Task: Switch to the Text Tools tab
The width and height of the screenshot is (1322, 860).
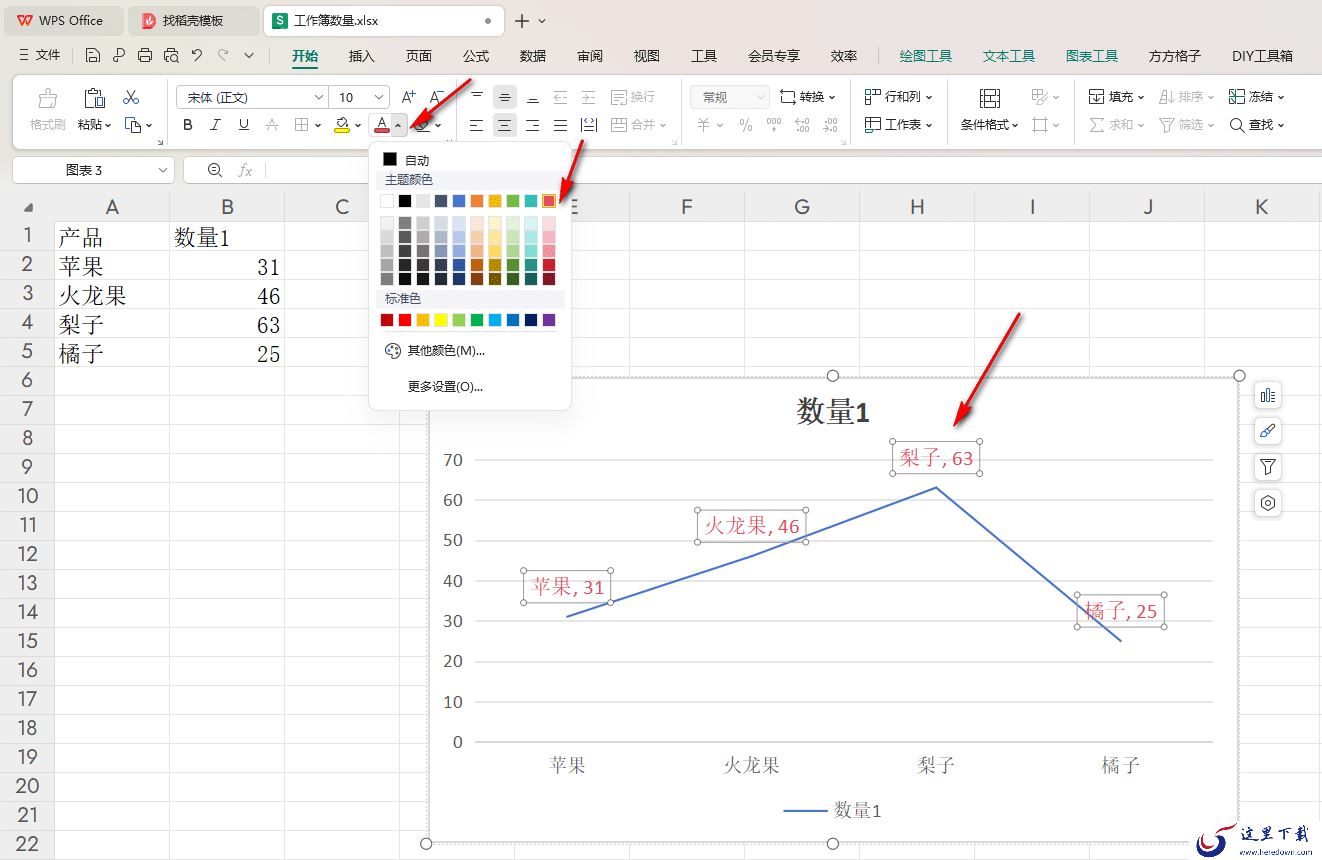Action: point(1009,56)
